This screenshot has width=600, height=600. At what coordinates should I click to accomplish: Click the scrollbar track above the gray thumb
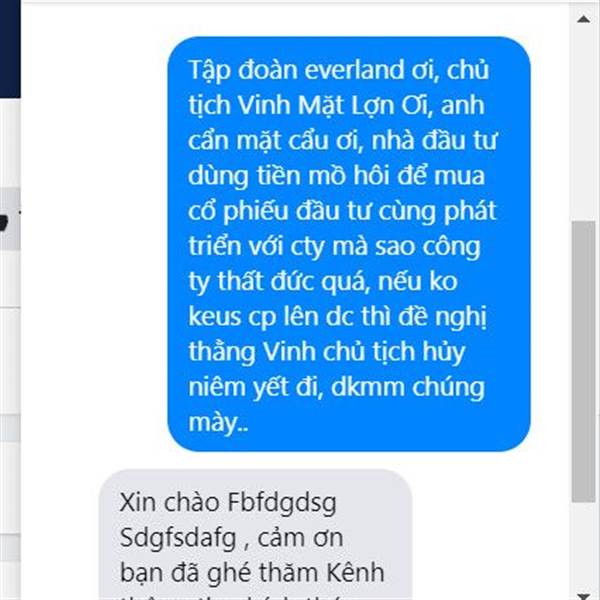click(584, 124)
